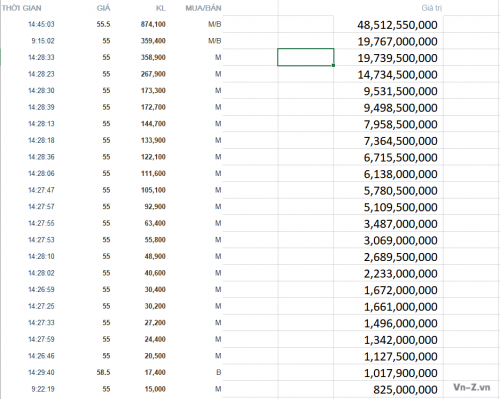The width and height of the screenshot is (500, 399).
Task: Select the cell with value 3,069,000,000
Action: coord(389,240)
